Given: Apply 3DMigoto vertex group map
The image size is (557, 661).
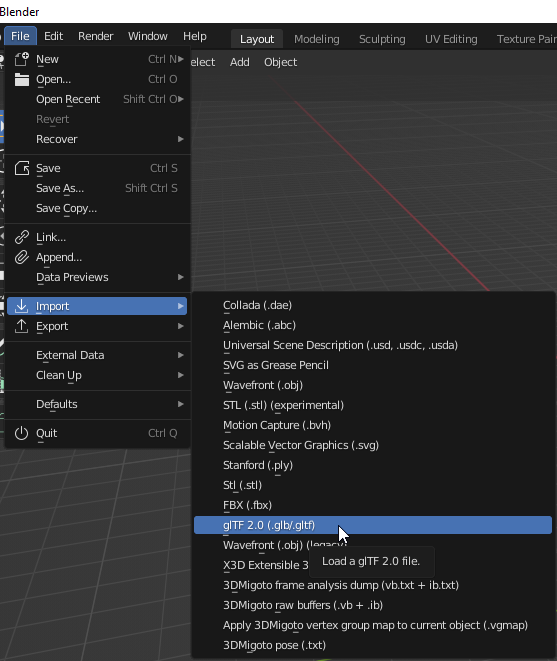Looking at the screenshot, I should pos(373,625).
